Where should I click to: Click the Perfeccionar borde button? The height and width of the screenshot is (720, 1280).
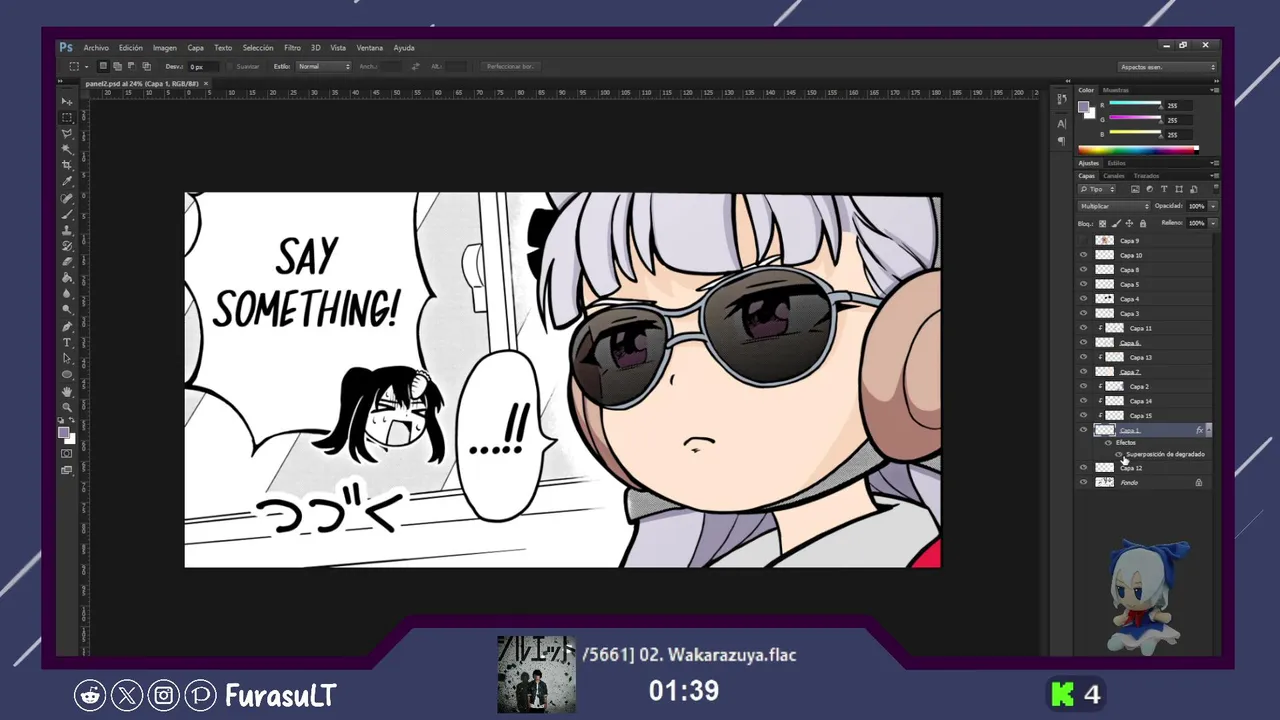[510, 66]
